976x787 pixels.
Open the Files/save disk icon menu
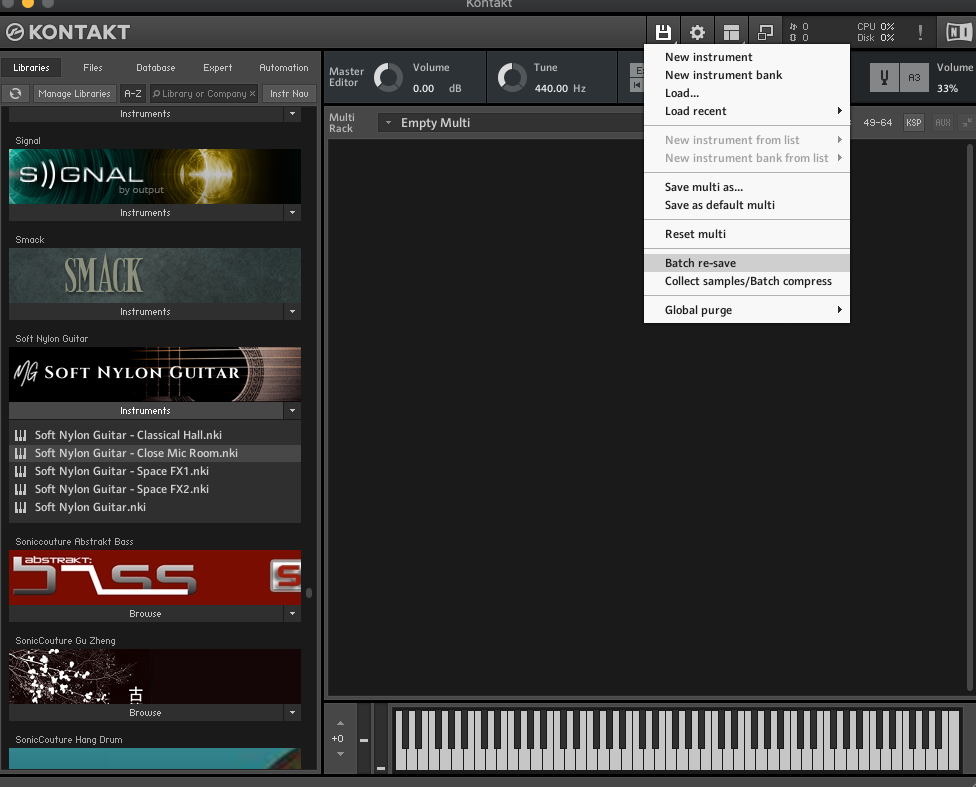pos(663,32)
